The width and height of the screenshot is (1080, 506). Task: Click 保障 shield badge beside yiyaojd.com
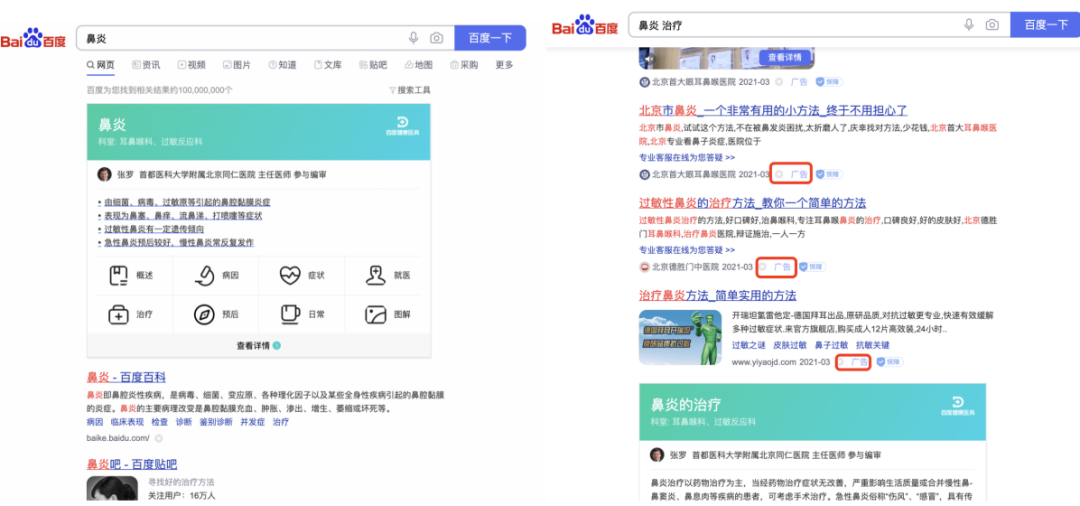[x=889, y=361]
